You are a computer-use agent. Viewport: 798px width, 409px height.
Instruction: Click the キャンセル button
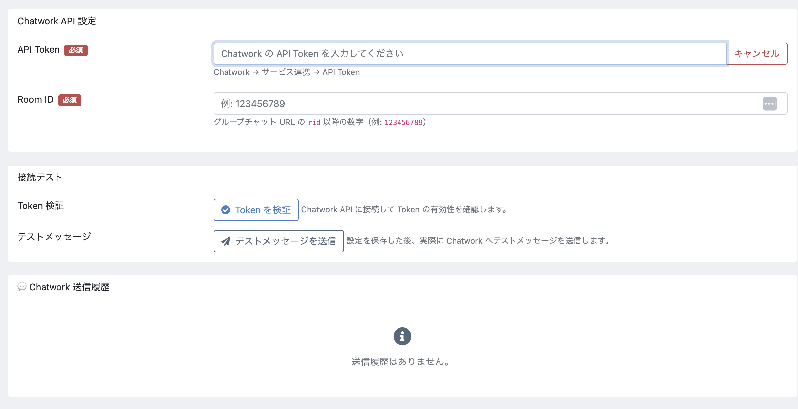click(757, 53)
